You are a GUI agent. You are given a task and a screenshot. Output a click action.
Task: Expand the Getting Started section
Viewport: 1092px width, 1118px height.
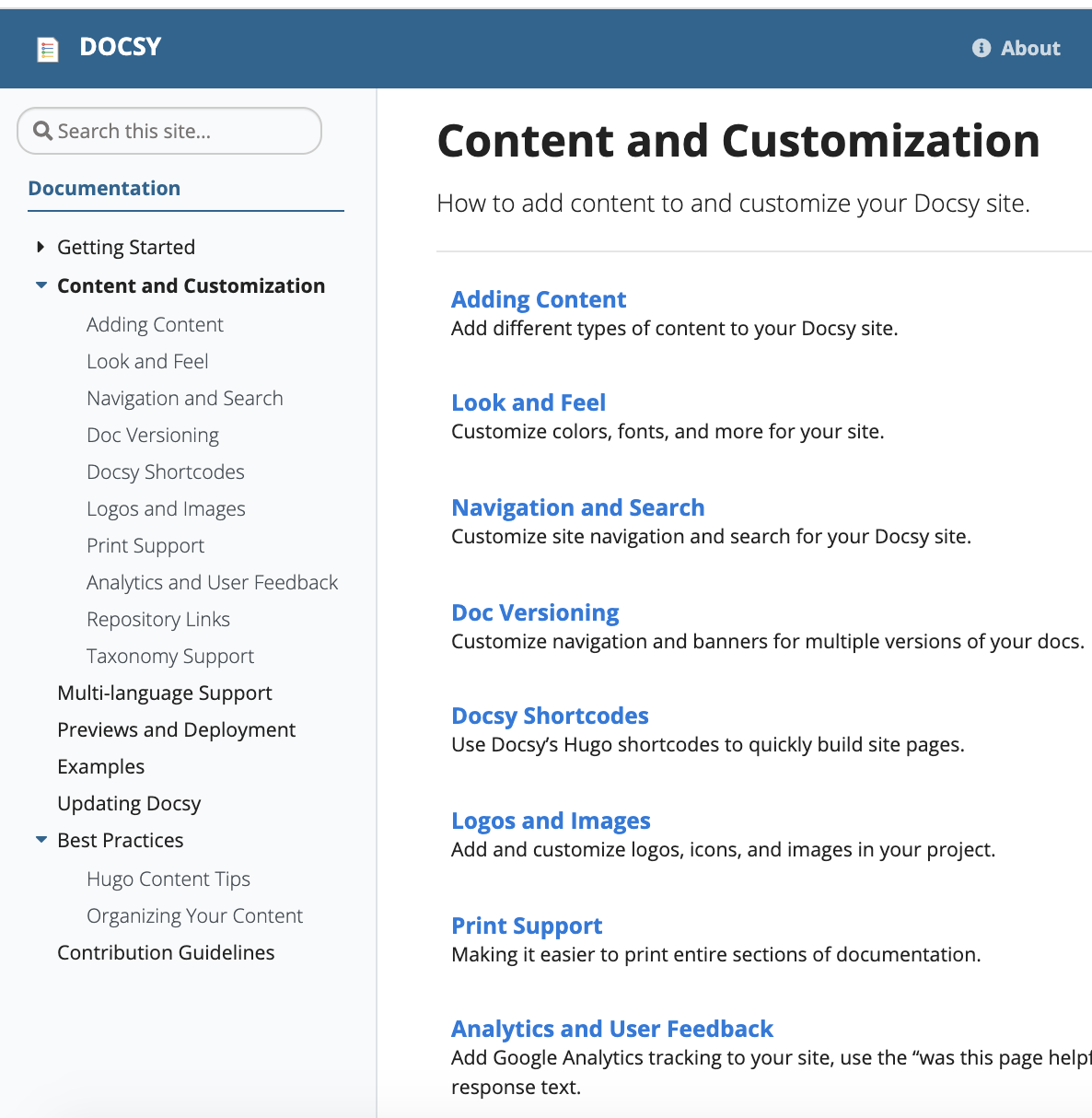41,247
